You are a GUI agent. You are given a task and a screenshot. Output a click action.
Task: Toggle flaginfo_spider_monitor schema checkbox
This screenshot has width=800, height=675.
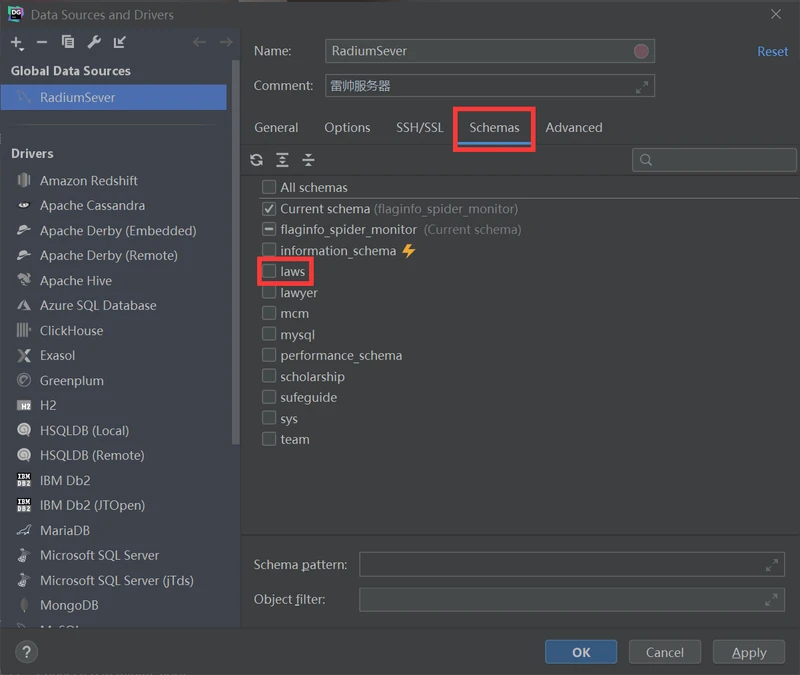point(269,230)
